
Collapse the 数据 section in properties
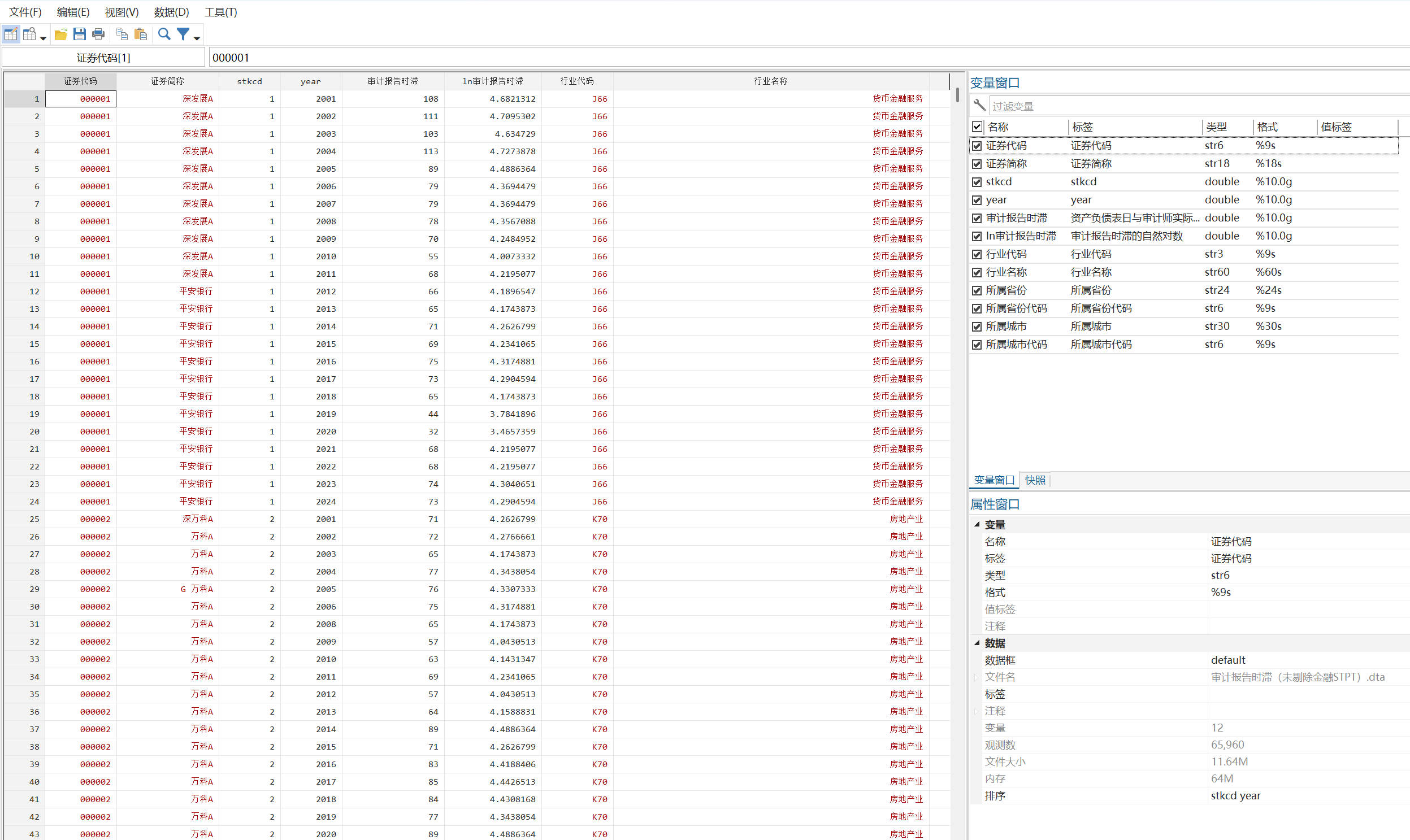tap(977, 643)
